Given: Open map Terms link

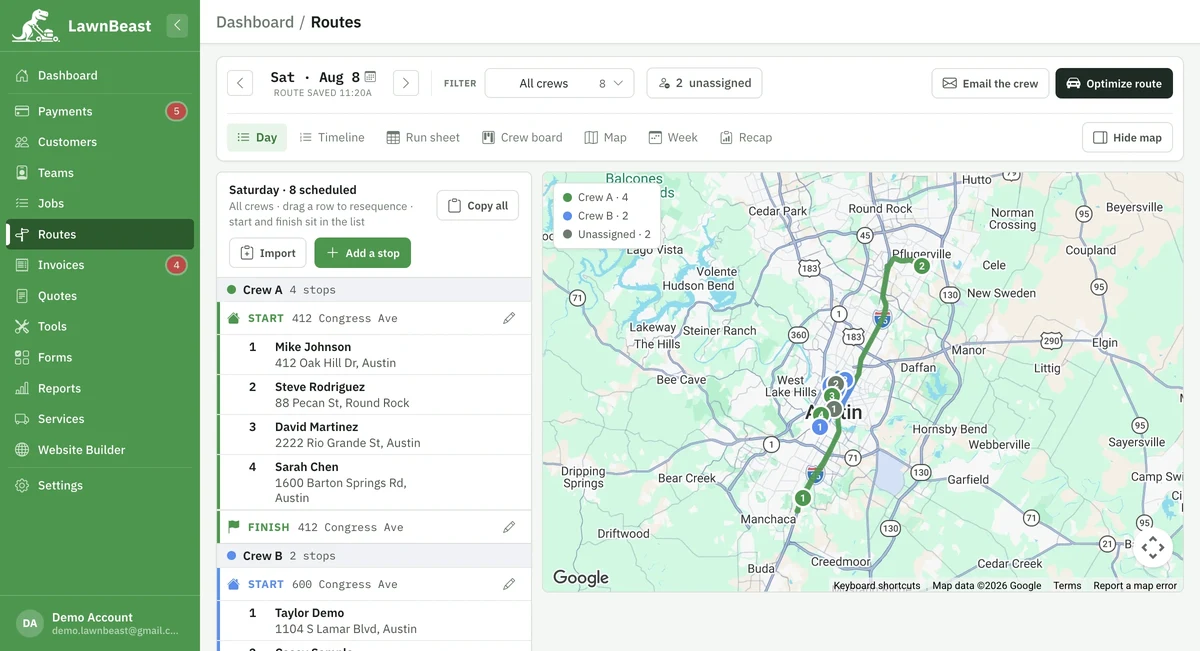Looking at the screenshot, I should click(1067, 586).
